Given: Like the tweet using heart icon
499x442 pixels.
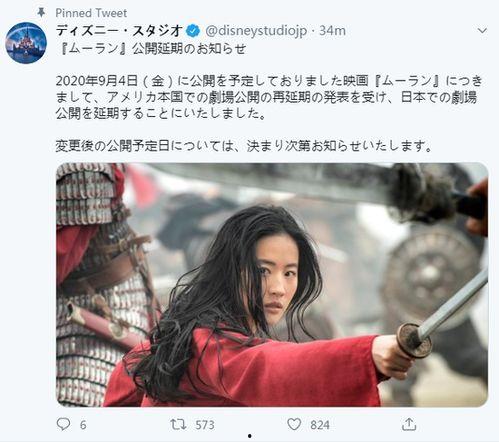Looking at the screenshot, I should coord(294,424).
